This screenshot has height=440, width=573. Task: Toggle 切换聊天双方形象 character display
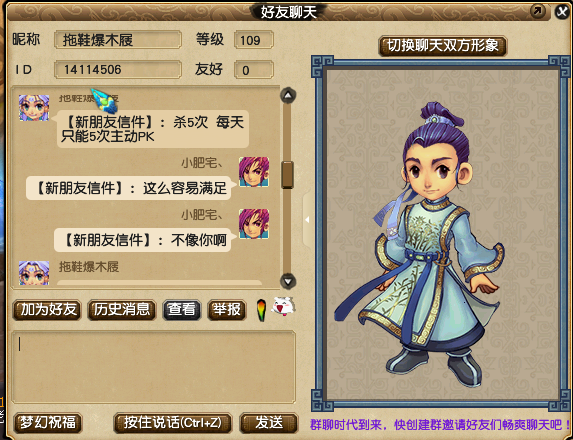443,46
